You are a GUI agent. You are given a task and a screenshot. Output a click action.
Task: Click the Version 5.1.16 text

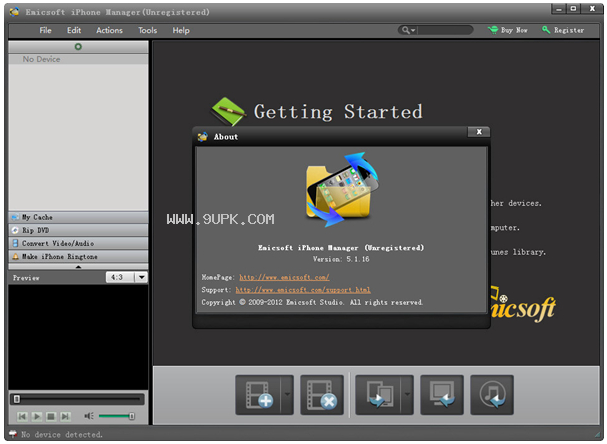pyautogui.click(x=341, y=259)
